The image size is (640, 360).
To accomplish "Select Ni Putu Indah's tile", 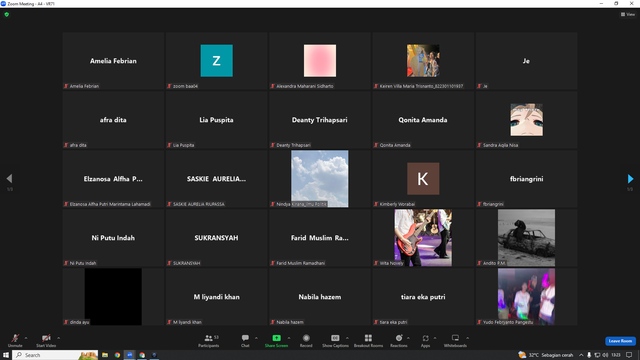I will [x=113, y=238].
